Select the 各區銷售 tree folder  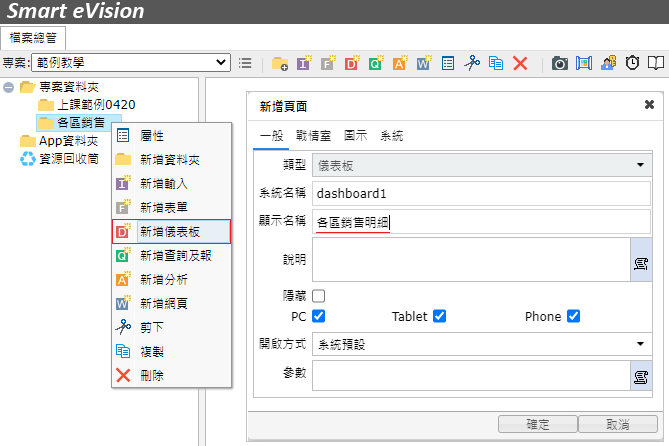pos(81,123)
